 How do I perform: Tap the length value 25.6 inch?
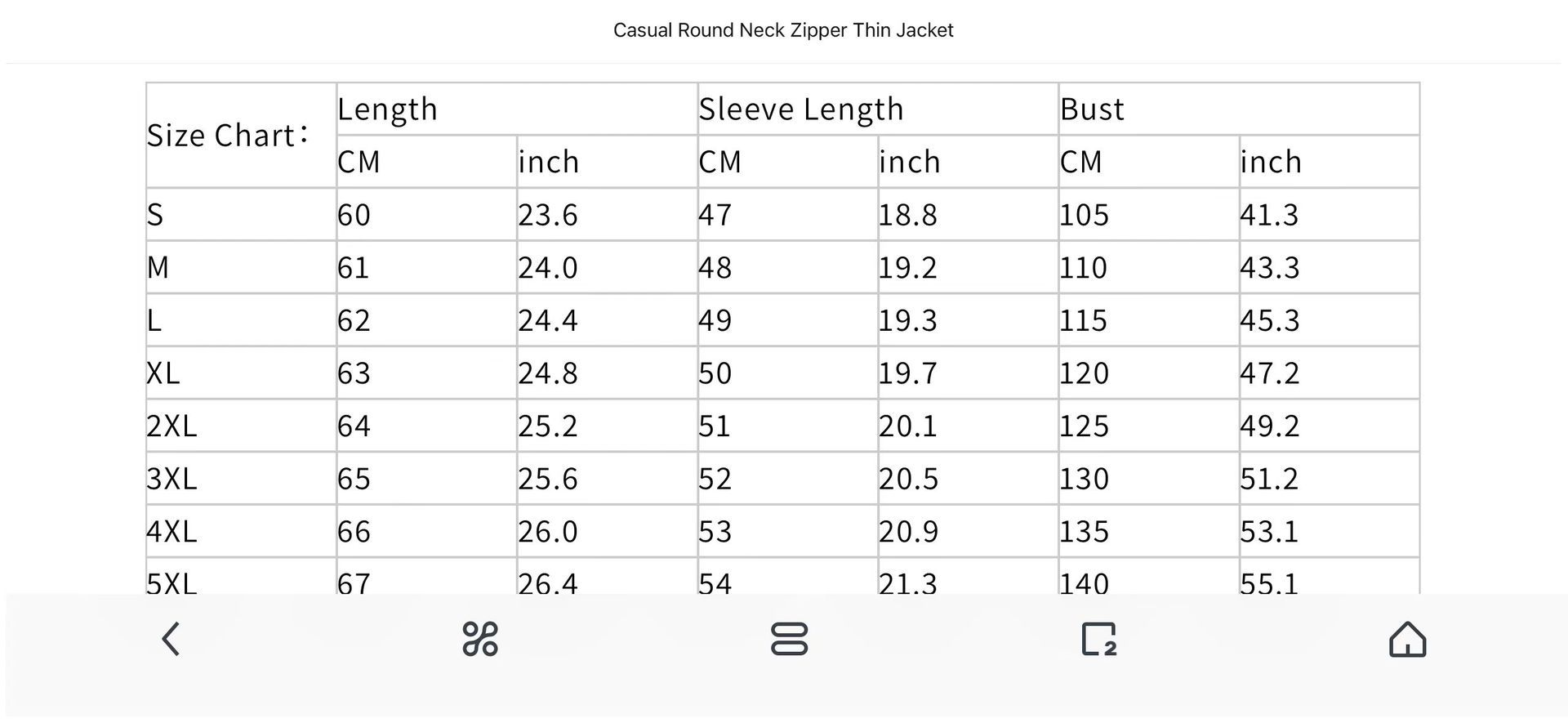[547, 479]
